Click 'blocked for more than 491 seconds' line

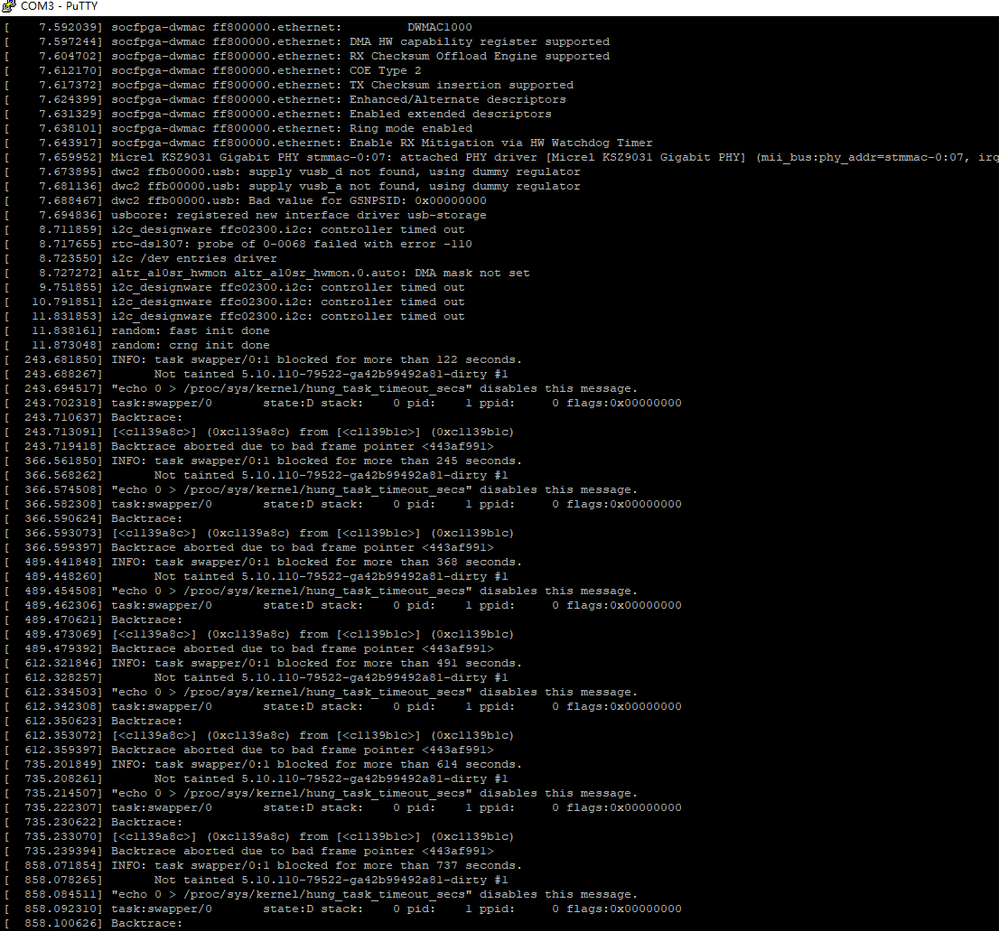[263, 663]
